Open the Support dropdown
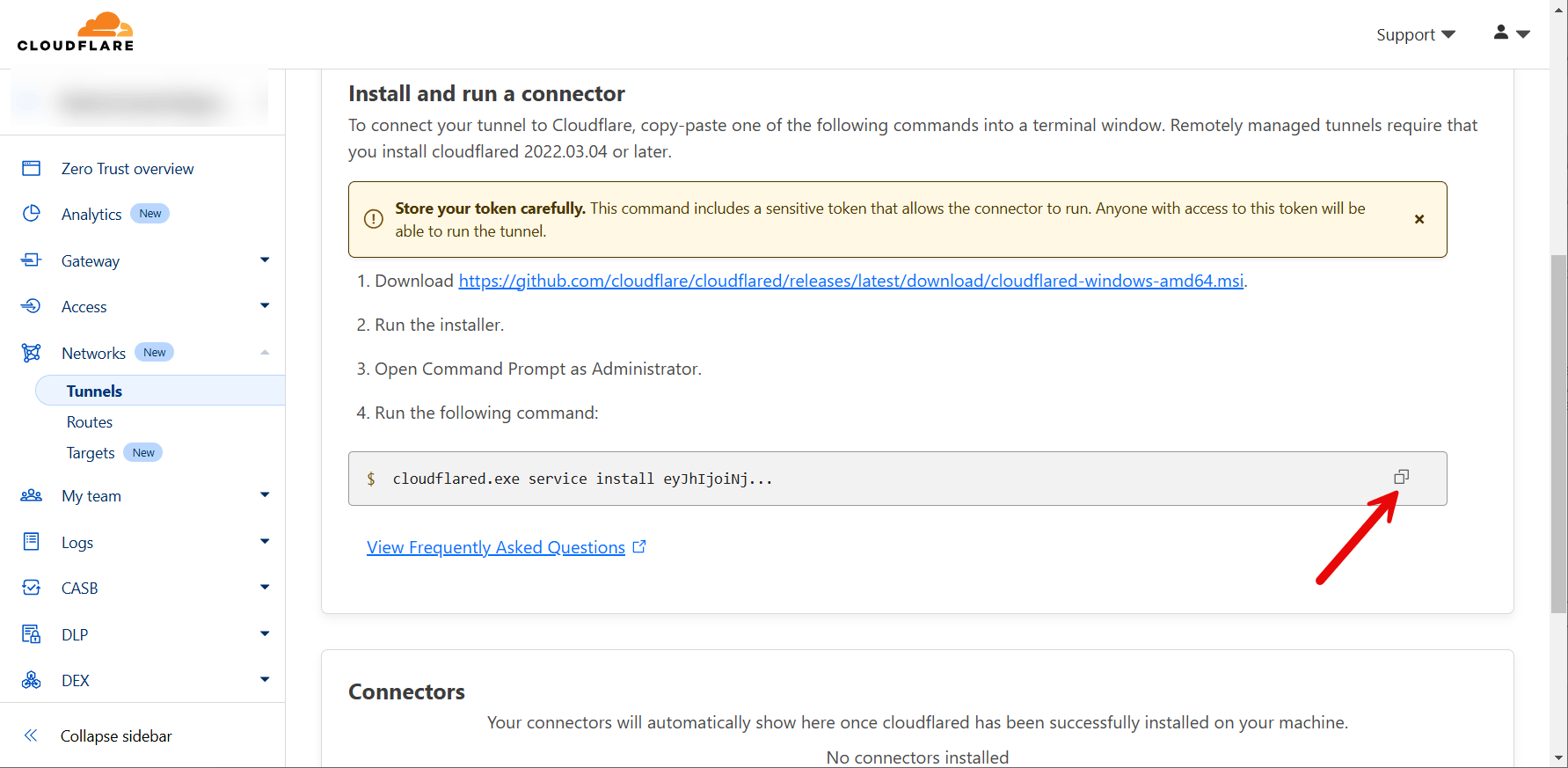The width and height of the screenshot is (1568, 768). tap(1415, 34)
